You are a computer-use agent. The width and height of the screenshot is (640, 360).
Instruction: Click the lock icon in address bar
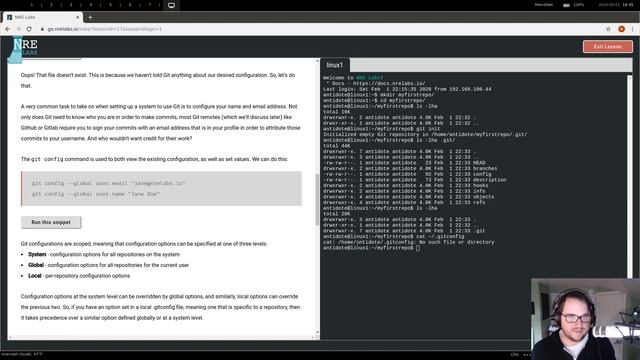point(42,29)
